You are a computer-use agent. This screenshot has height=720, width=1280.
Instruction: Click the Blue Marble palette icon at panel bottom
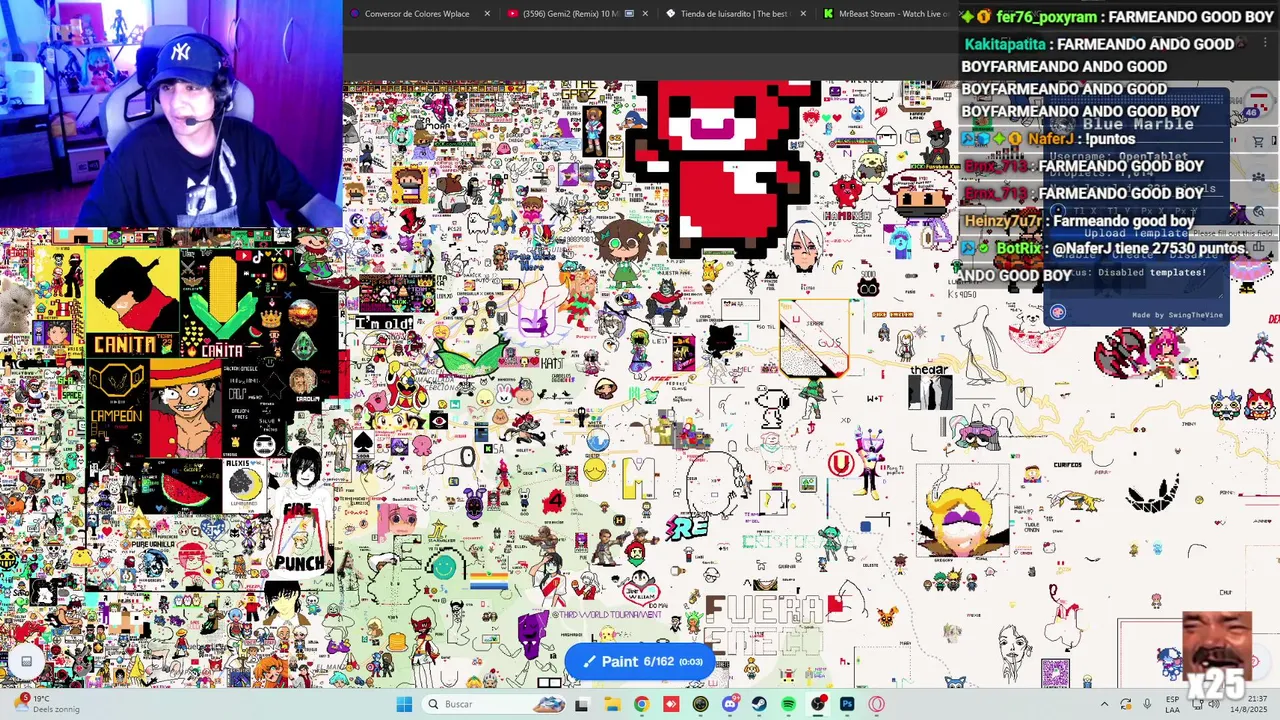(1057, 313)
